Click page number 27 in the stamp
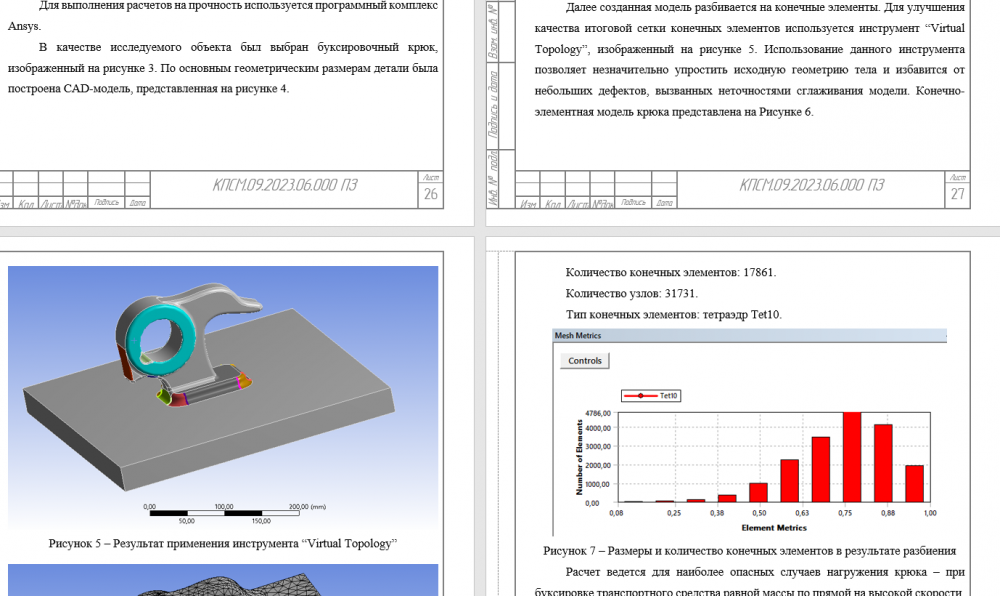 click(x=957, y=194)
